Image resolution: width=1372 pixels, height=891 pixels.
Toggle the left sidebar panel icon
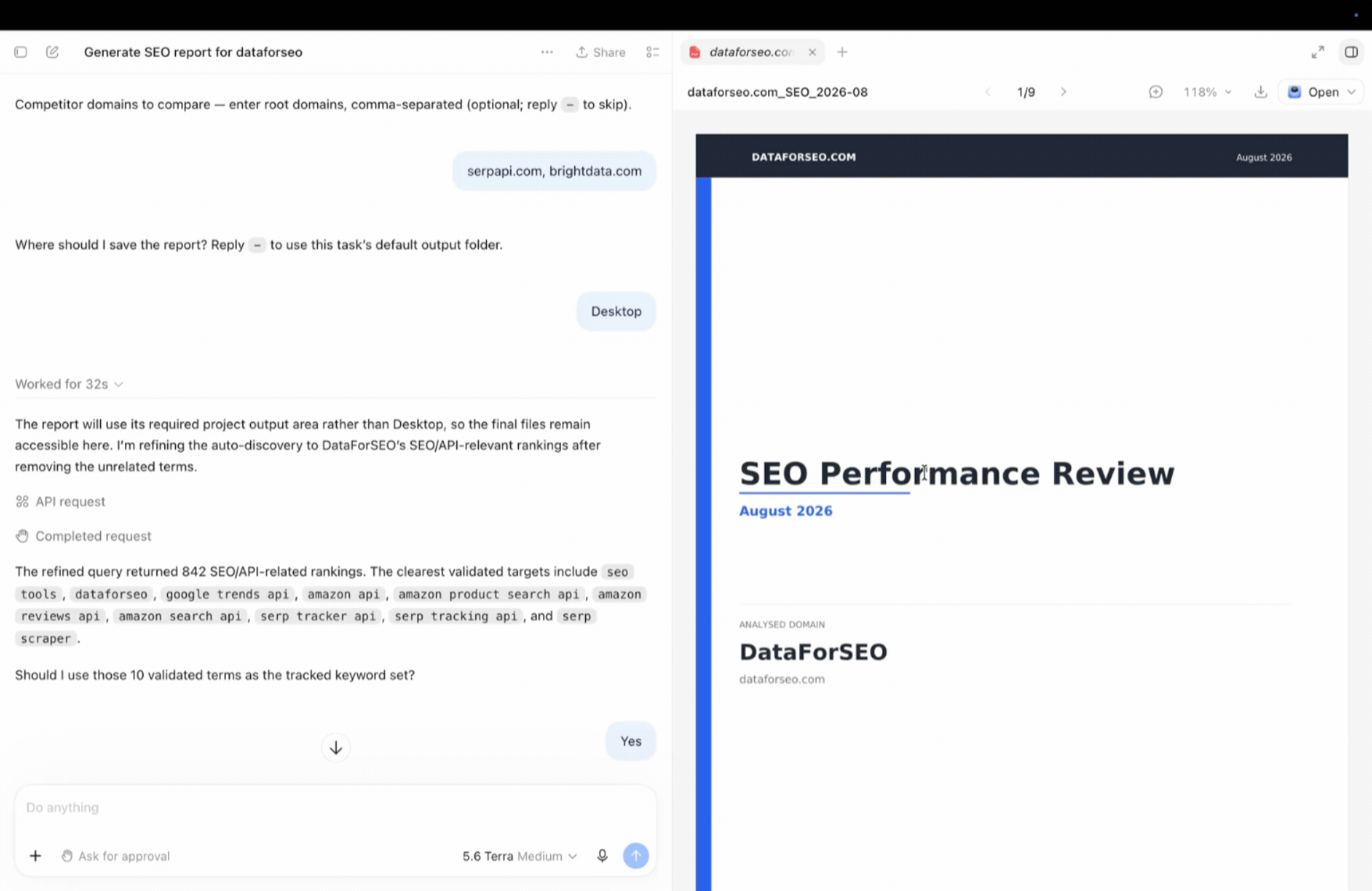[x=21, y=52]
